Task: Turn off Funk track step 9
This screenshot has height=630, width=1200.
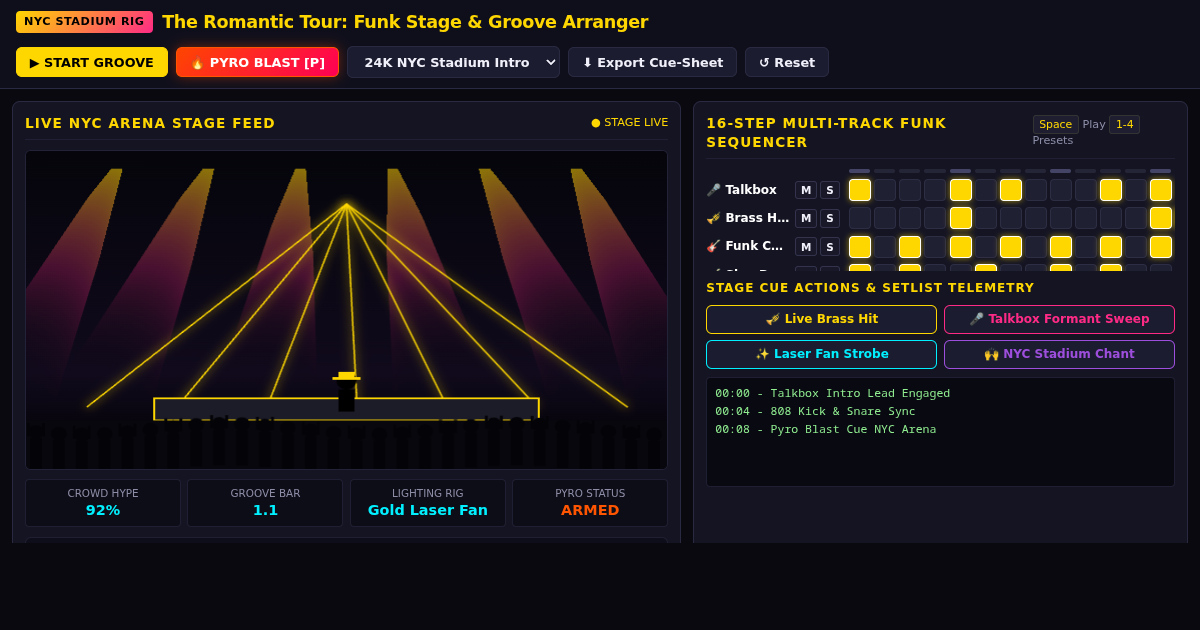Action: (1061, 247)
